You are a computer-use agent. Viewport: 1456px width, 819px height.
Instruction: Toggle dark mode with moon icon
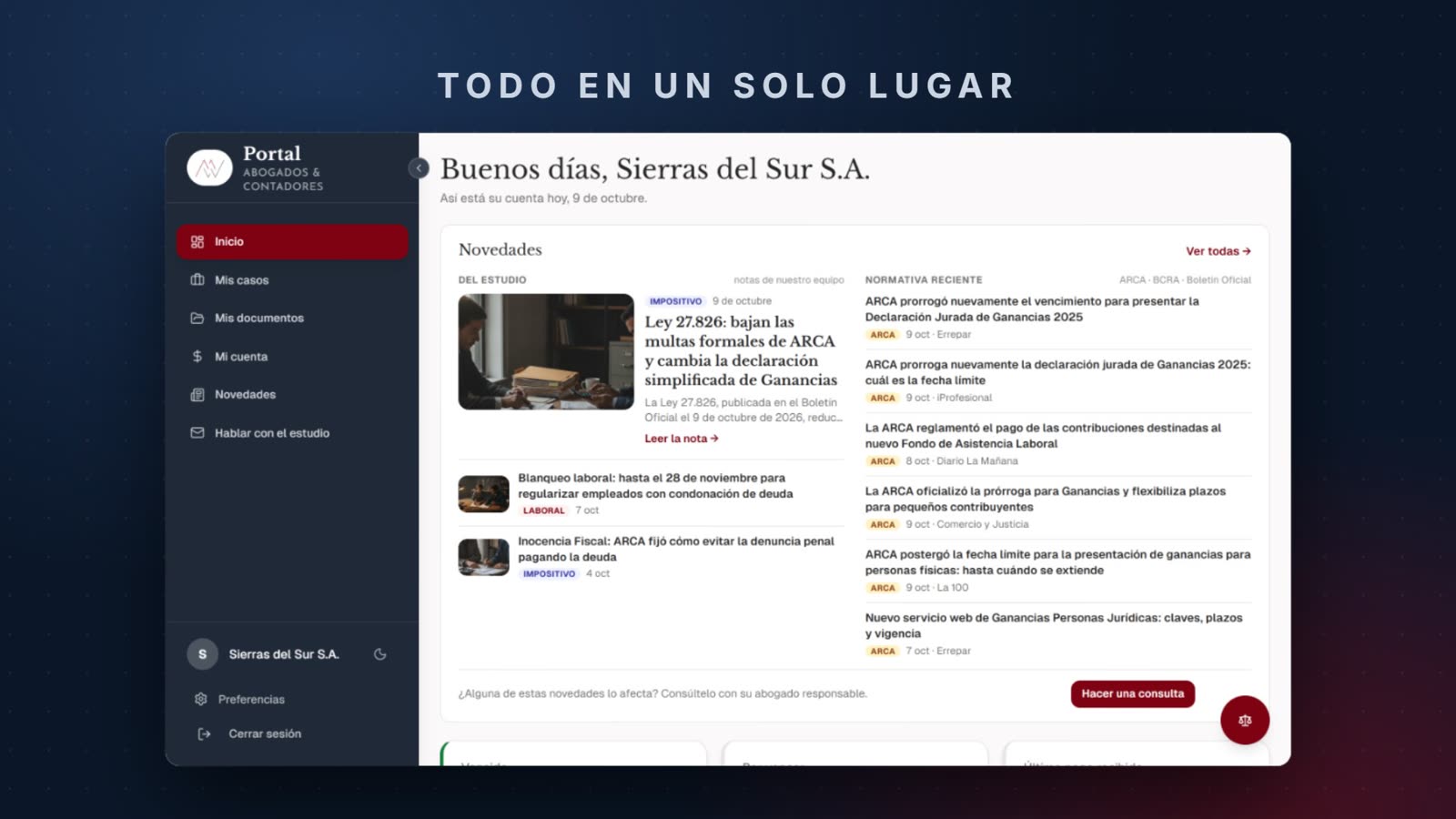(380, 654)
